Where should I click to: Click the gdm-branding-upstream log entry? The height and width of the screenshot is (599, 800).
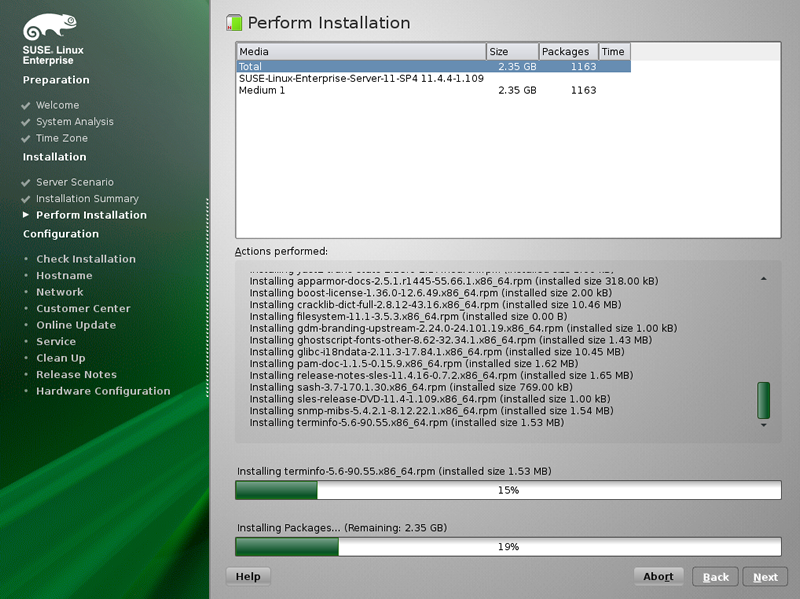[463, 328]
